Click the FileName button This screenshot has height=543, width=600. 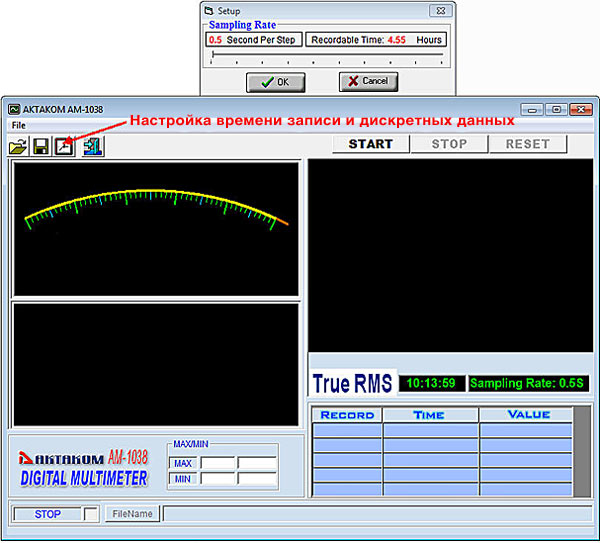132,514
